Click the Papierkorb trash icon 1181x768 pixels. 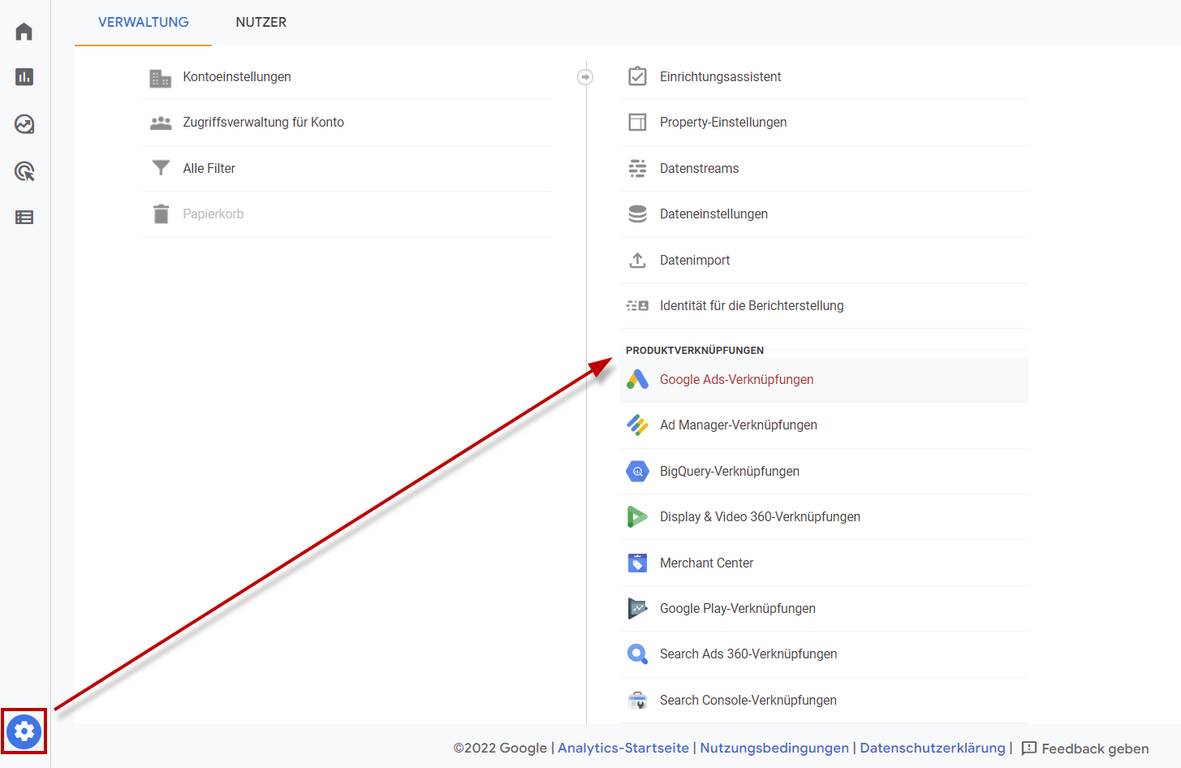[x=160, y=214]
